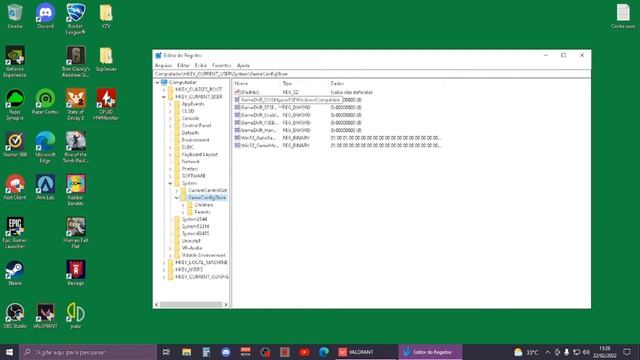Open Edge browser on taskbar
The width and height of the screenshot is (640, 360).
(324, 352)
